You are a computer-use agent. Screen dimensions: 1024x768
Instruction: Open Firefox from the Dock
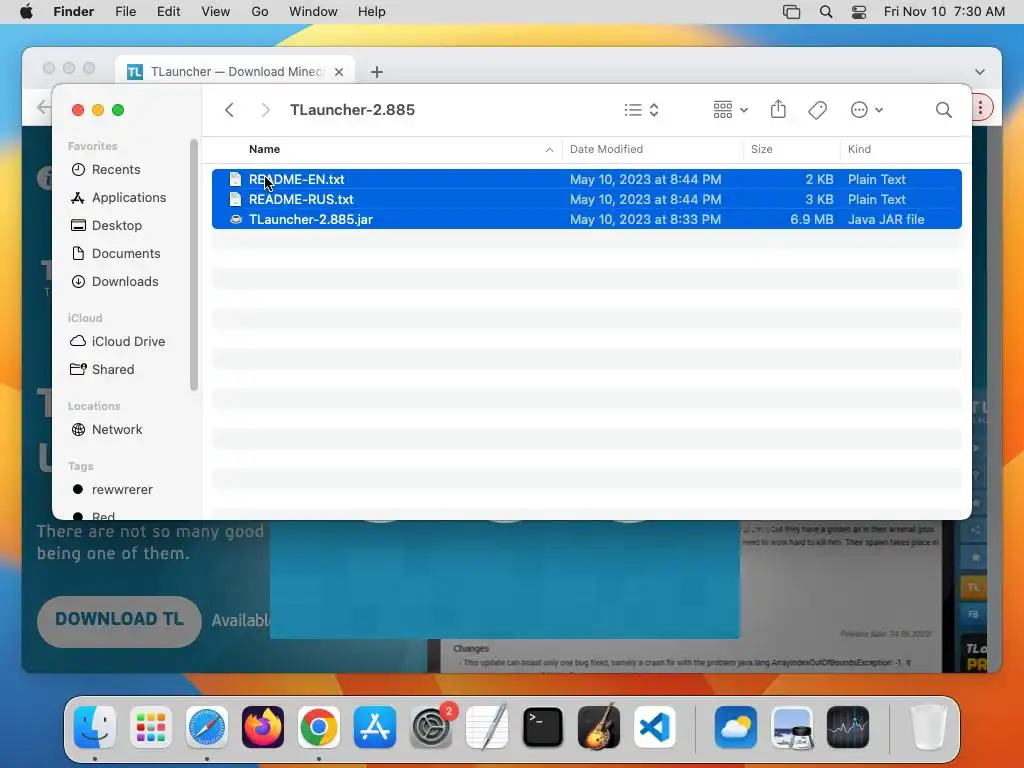263,727
